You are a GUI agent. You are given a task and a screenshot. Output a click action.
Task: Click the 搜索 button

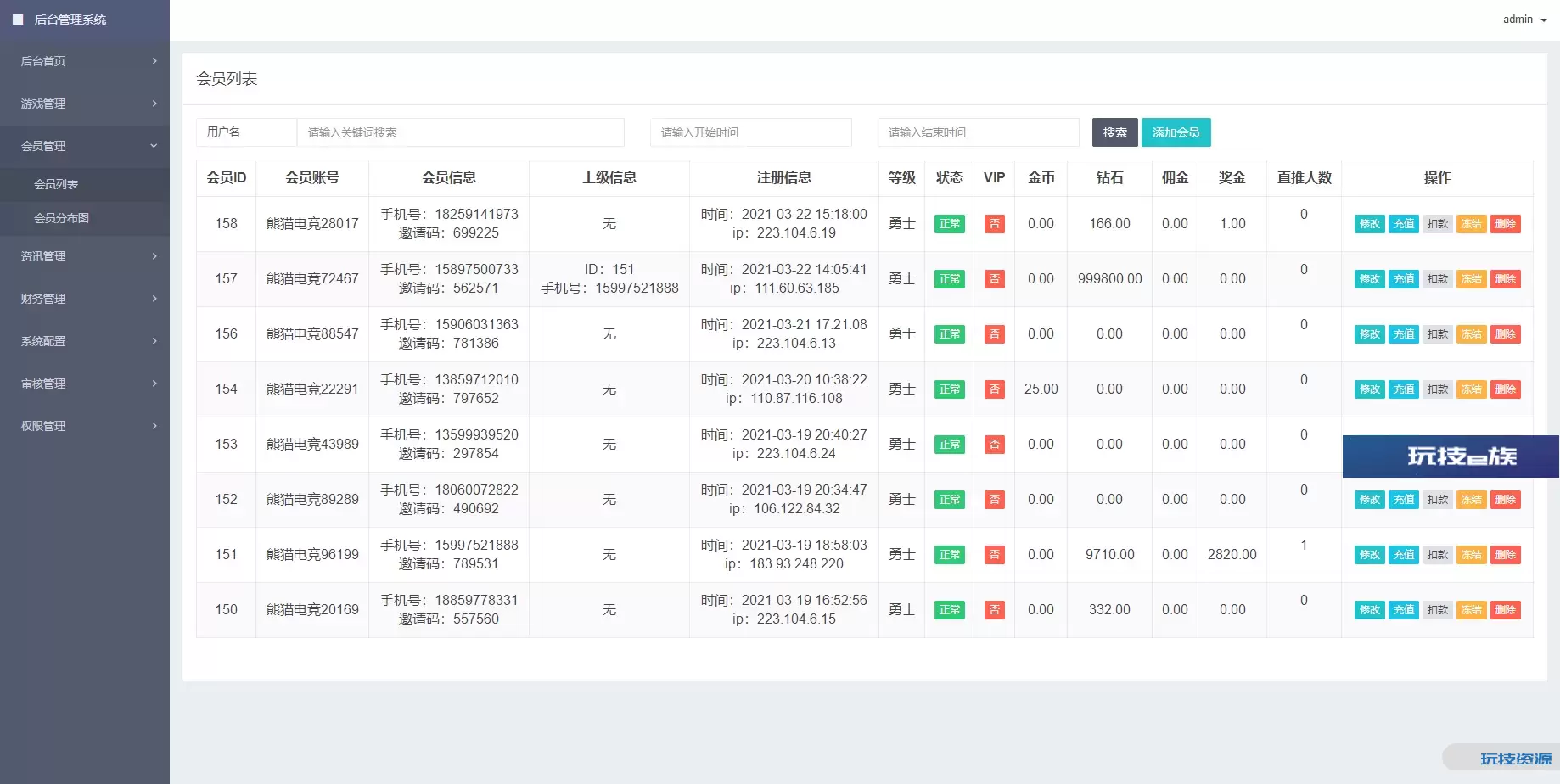[x=1114, y=132]
